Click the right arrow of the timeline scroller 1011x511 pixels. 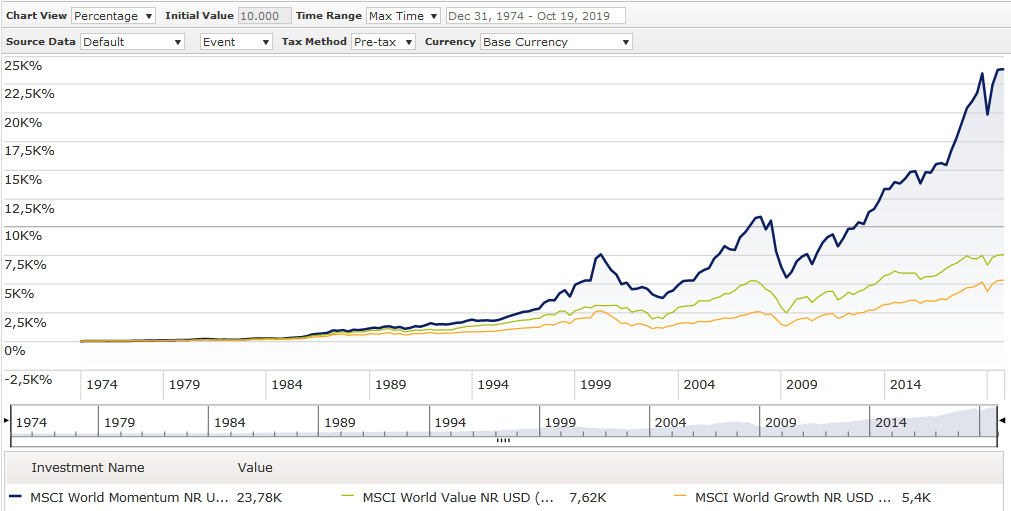(x=1002, y=421)
